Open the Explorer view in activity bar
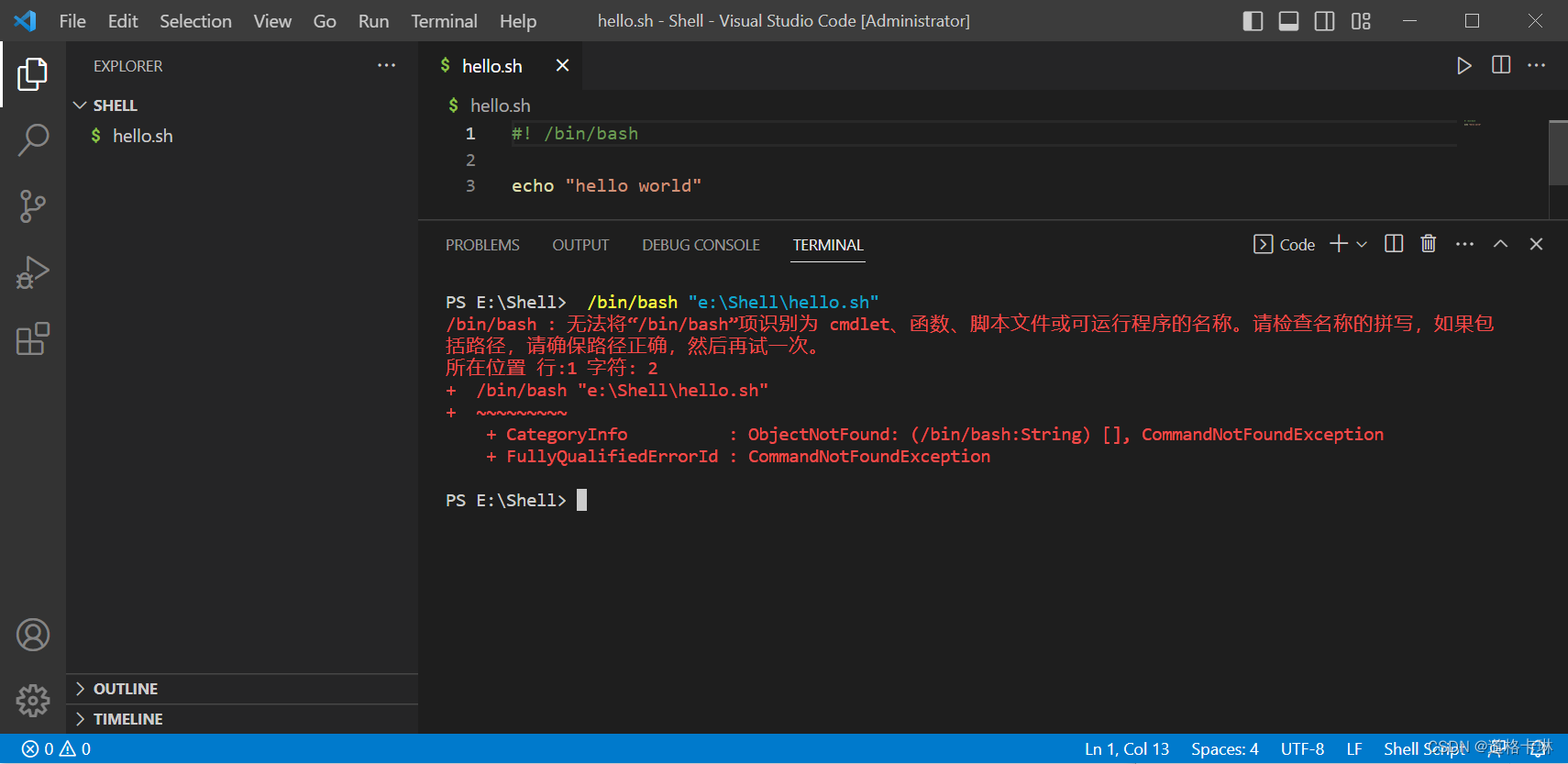 [33, 74]
